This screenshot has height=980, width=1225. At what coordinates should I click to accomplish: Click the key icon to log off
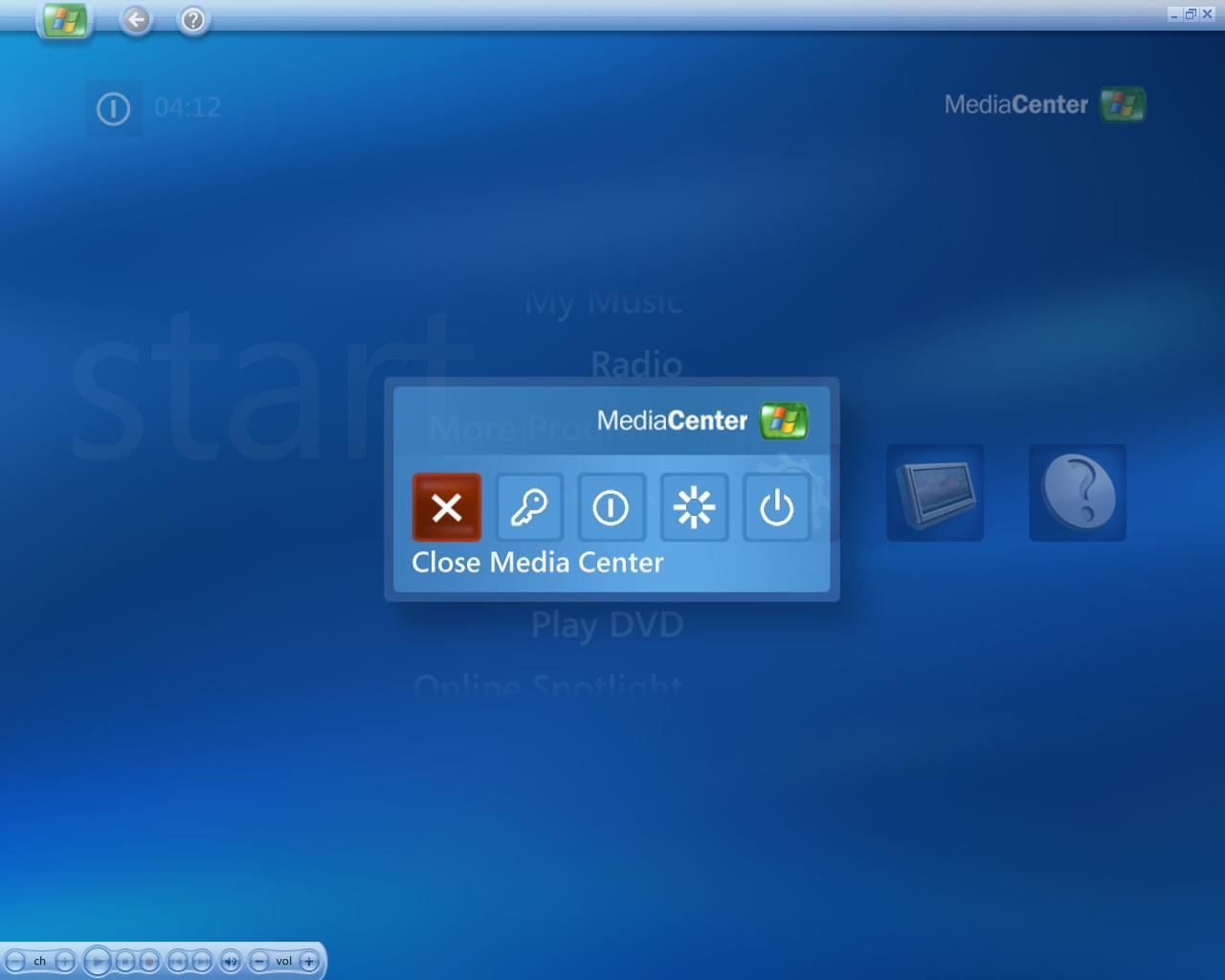pyautogui.click(x=529, y=507)
